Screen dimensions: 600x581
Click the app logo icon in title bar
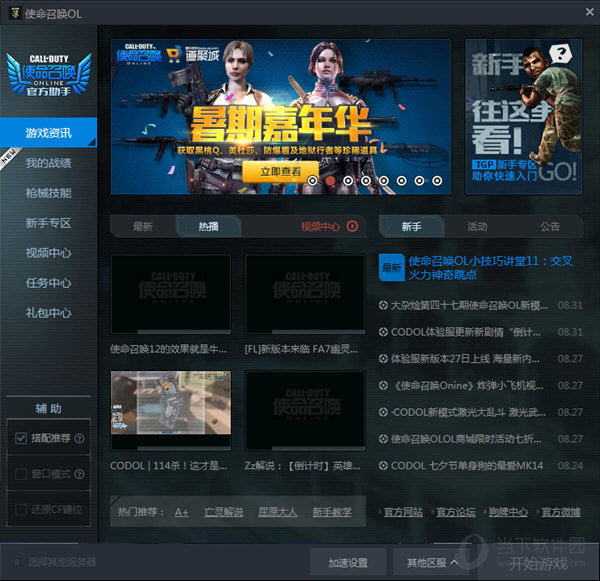point(15,13)
